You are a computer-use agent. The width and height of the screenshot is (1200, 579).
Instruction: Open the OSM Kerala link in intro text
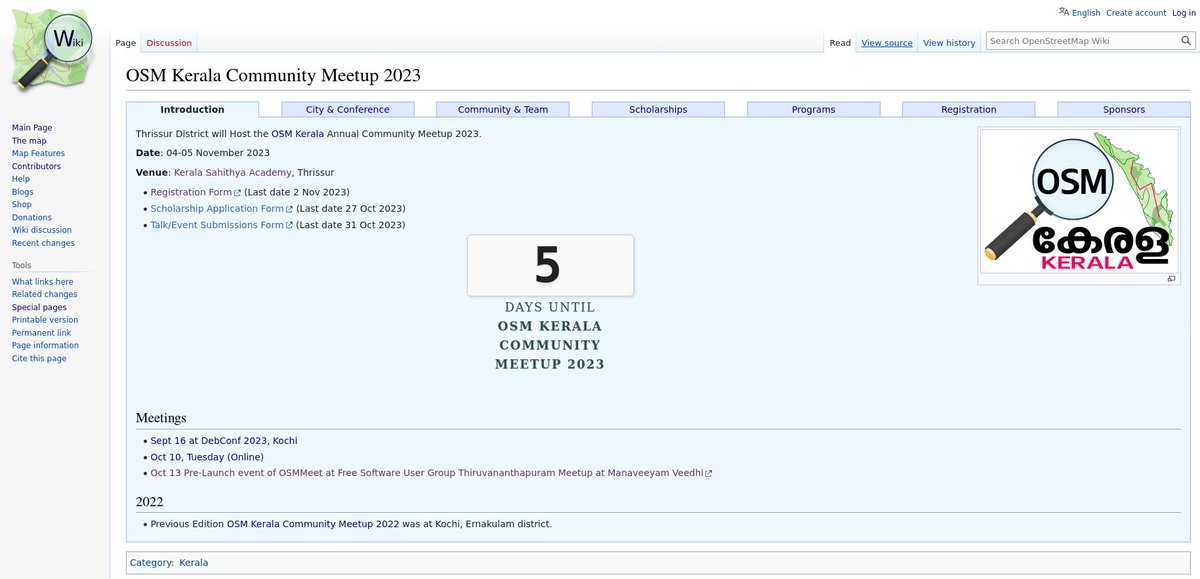click(x=297, y=134)
